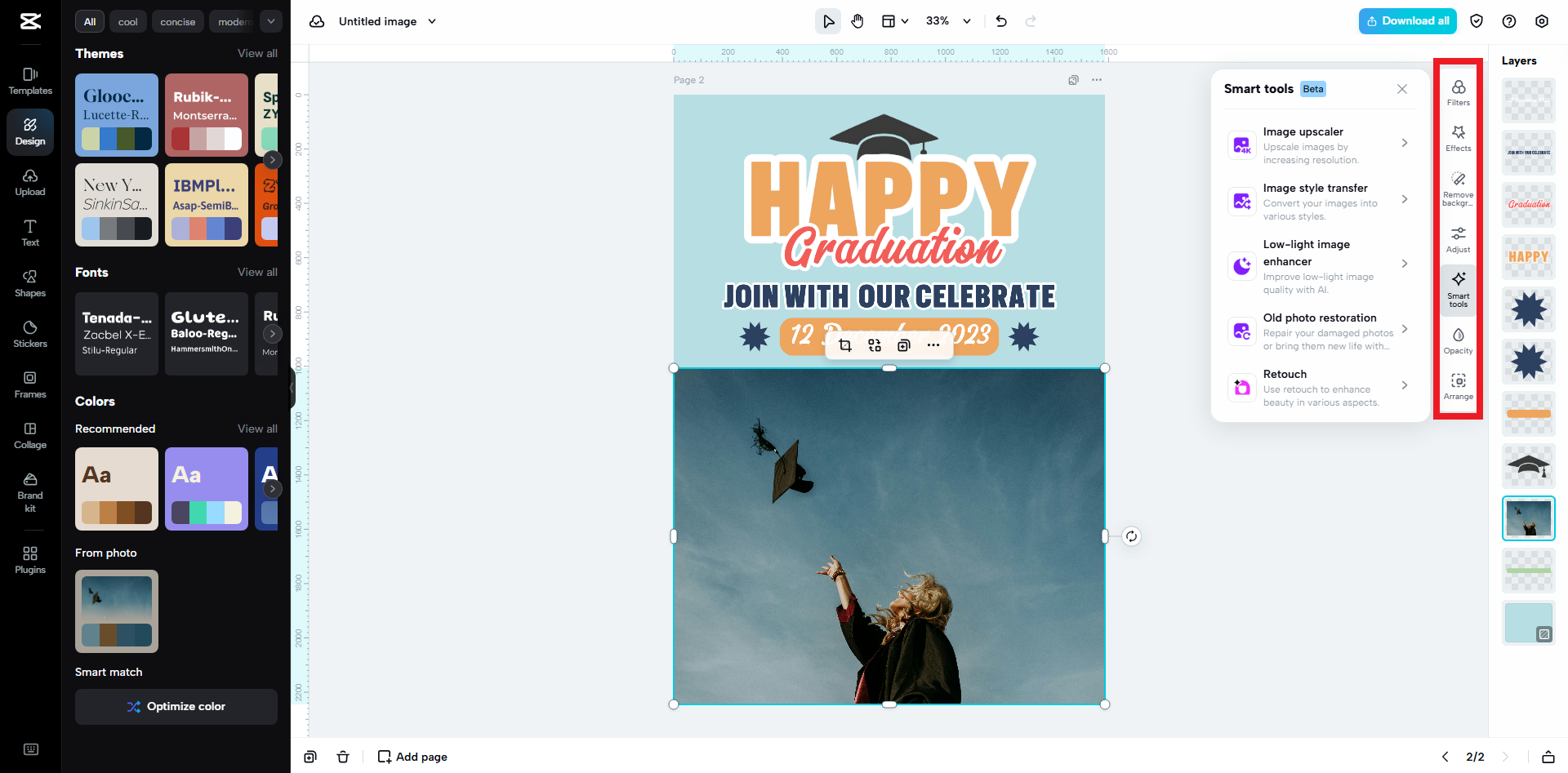Select the purple recommended color palette
This screenshot has height=773, width=1568.
coord(206,489)
